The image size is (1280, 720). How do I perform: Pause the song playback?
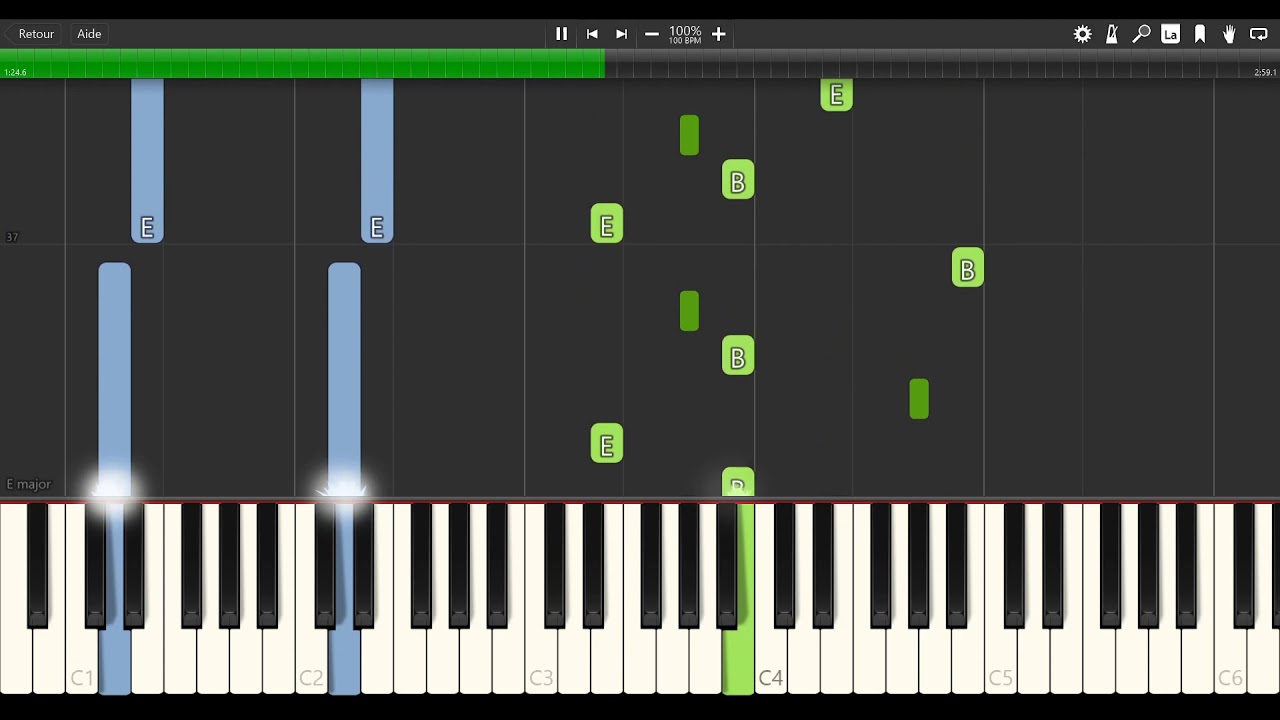561,34
